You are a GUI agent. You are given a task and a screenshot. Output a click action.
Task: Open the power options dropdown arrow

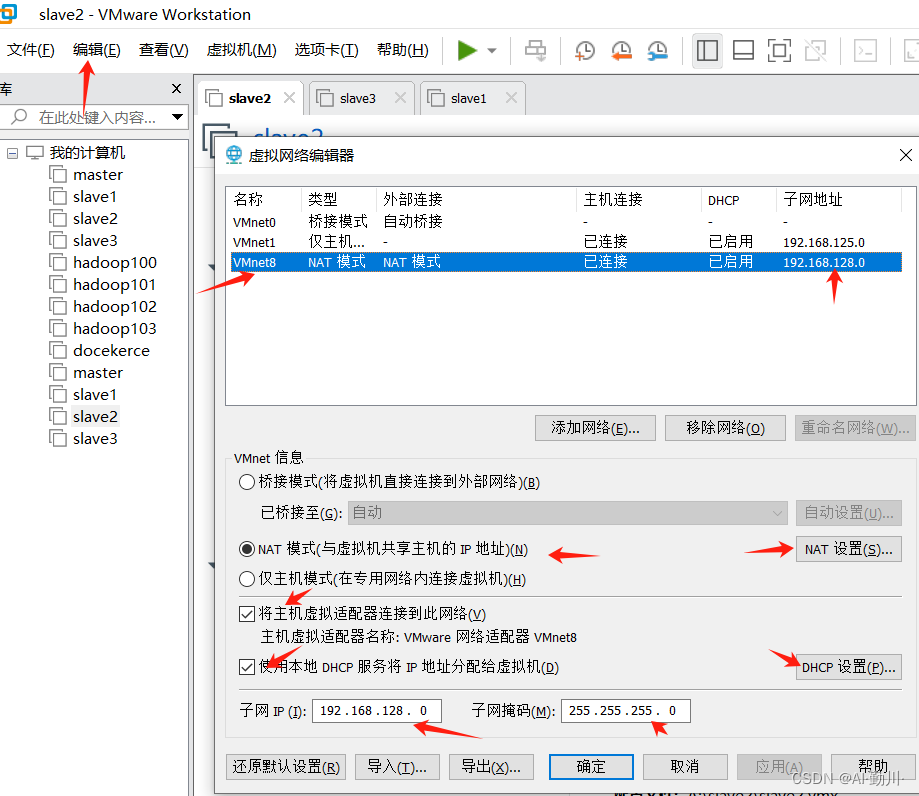[492, 51]
